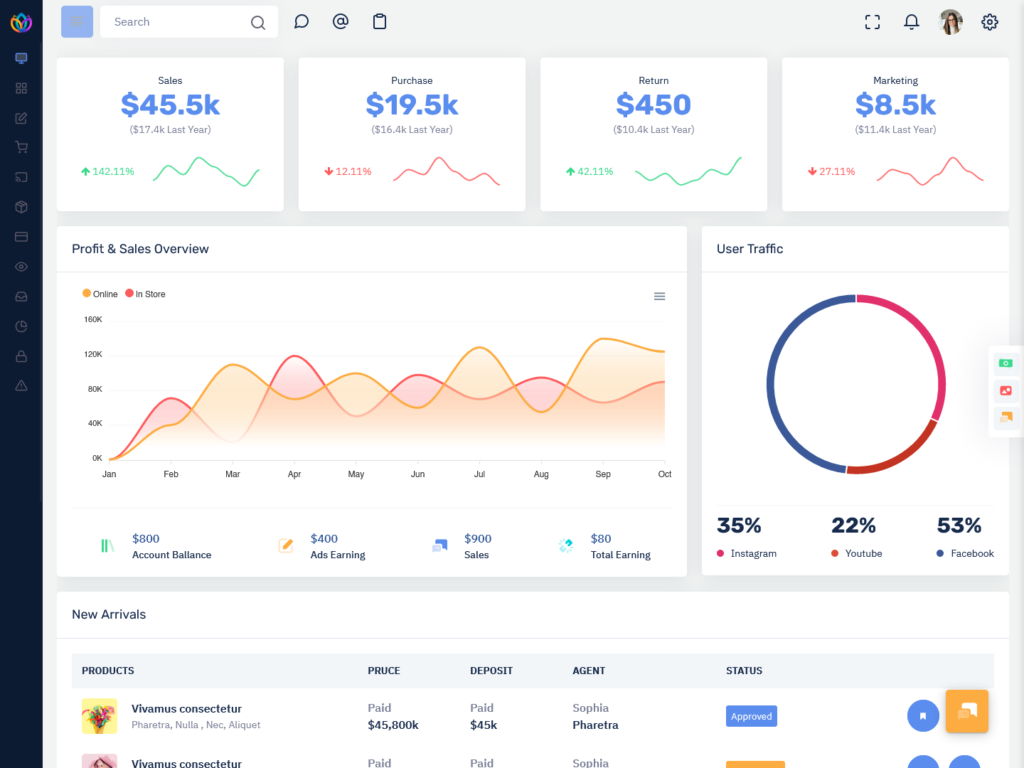
Task: Click the lock icon in sidebar
Action: 21,356
